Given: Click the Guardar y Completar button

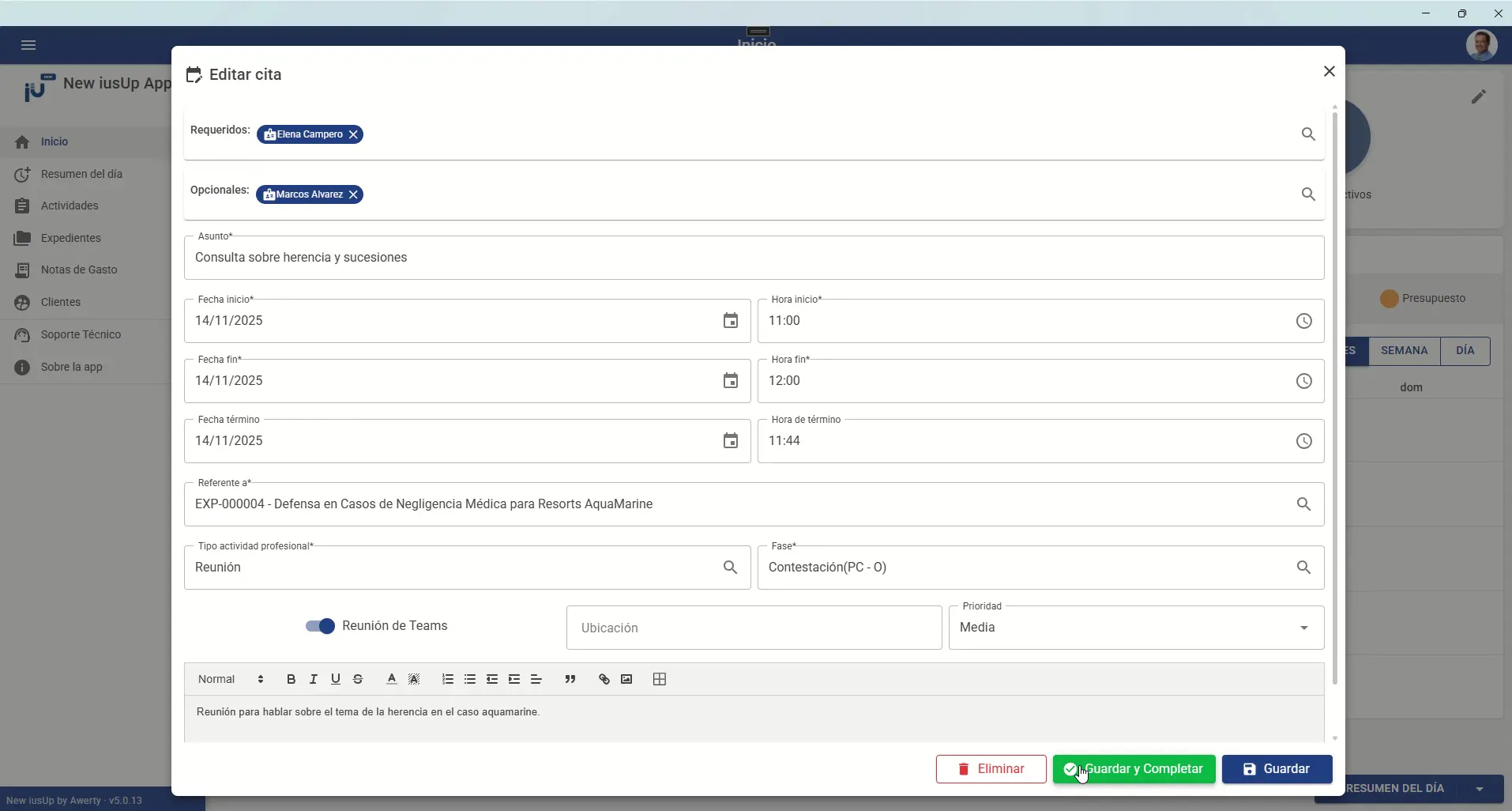Looking at the screenshot, I should pos(1134,769).
